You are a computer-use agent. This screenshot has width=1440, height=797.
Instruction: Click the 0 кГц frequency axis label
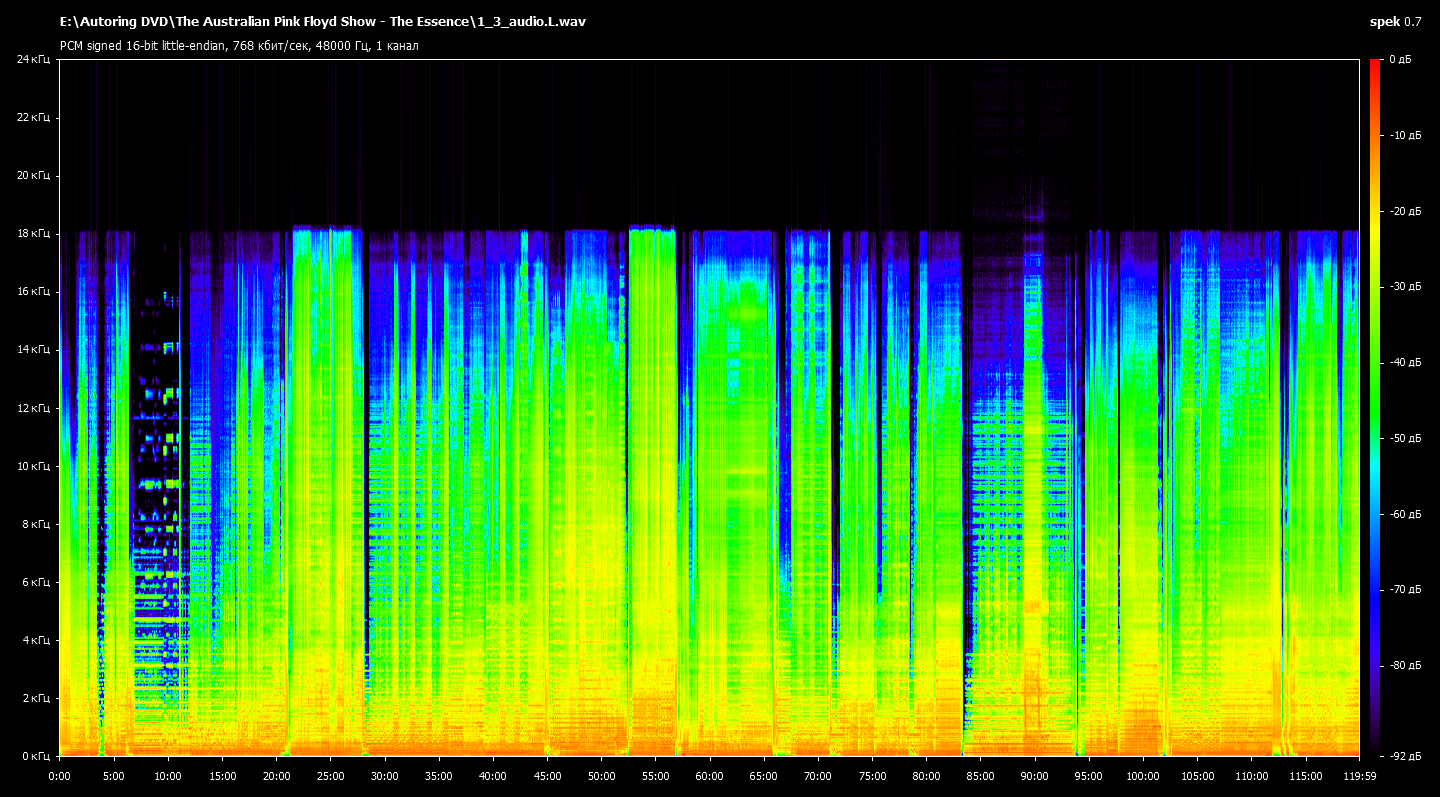[x=35, y=756]
